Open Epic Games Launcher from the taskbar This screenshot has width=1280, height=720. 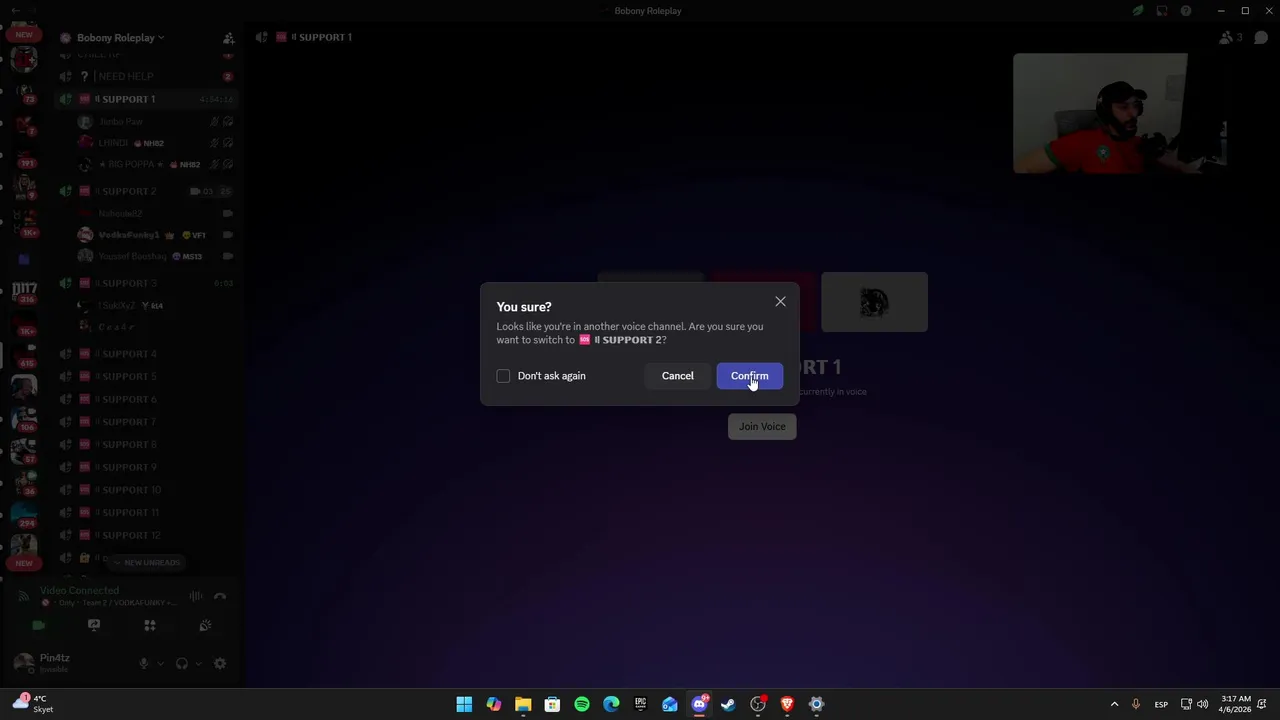(640, 704)
